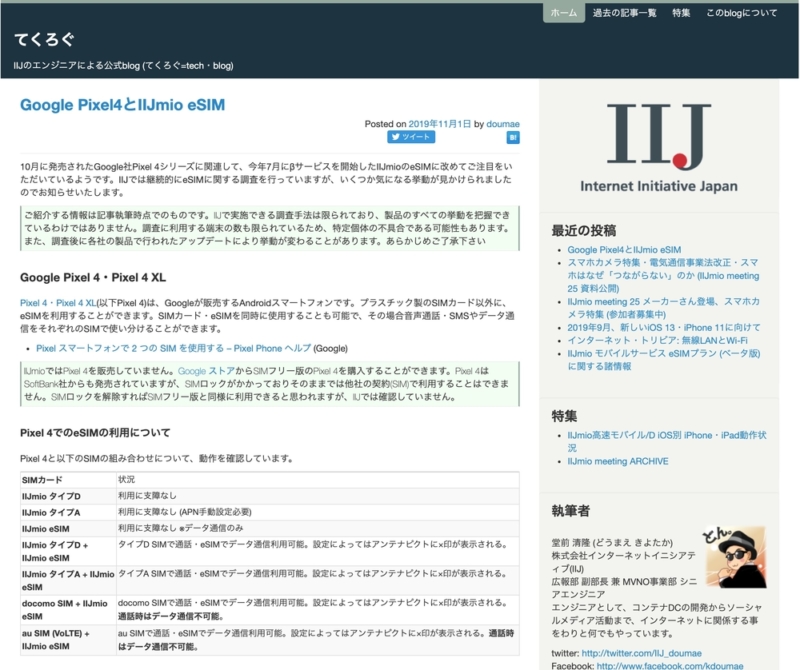Click the Pixel 4でのeSIMの利用について heading

tap(95, 433)
